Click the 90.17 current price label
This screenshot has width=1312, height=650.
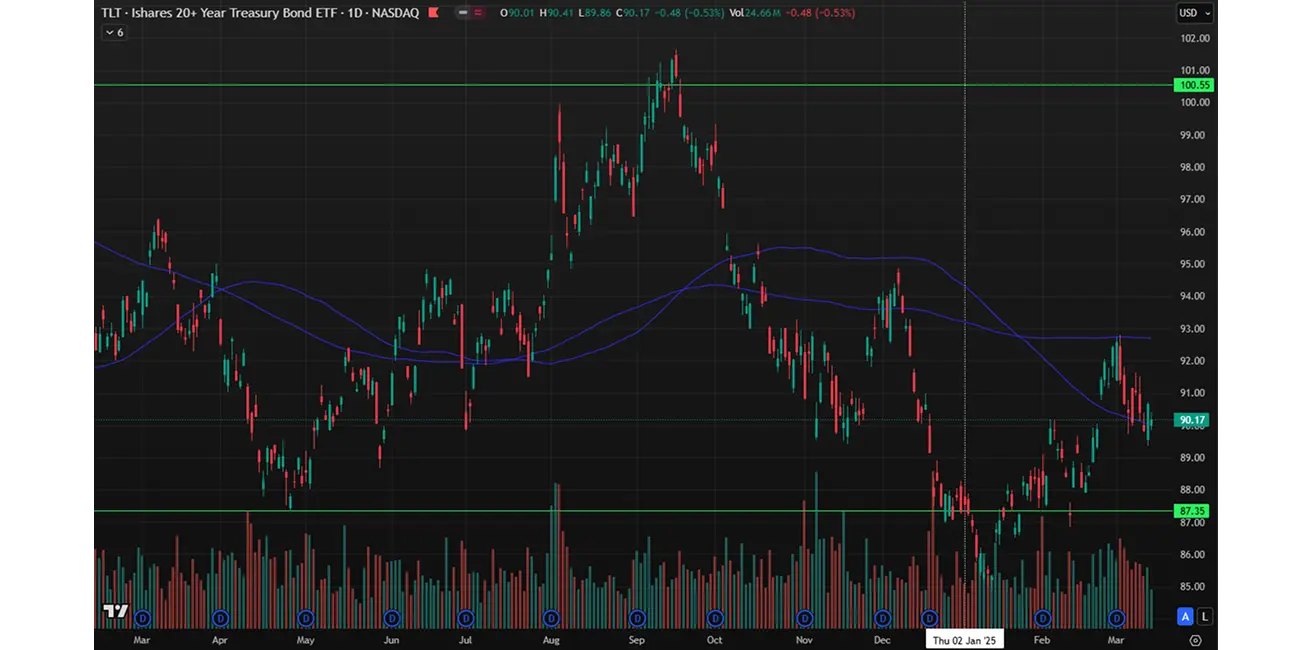(x=1192, y=421)
